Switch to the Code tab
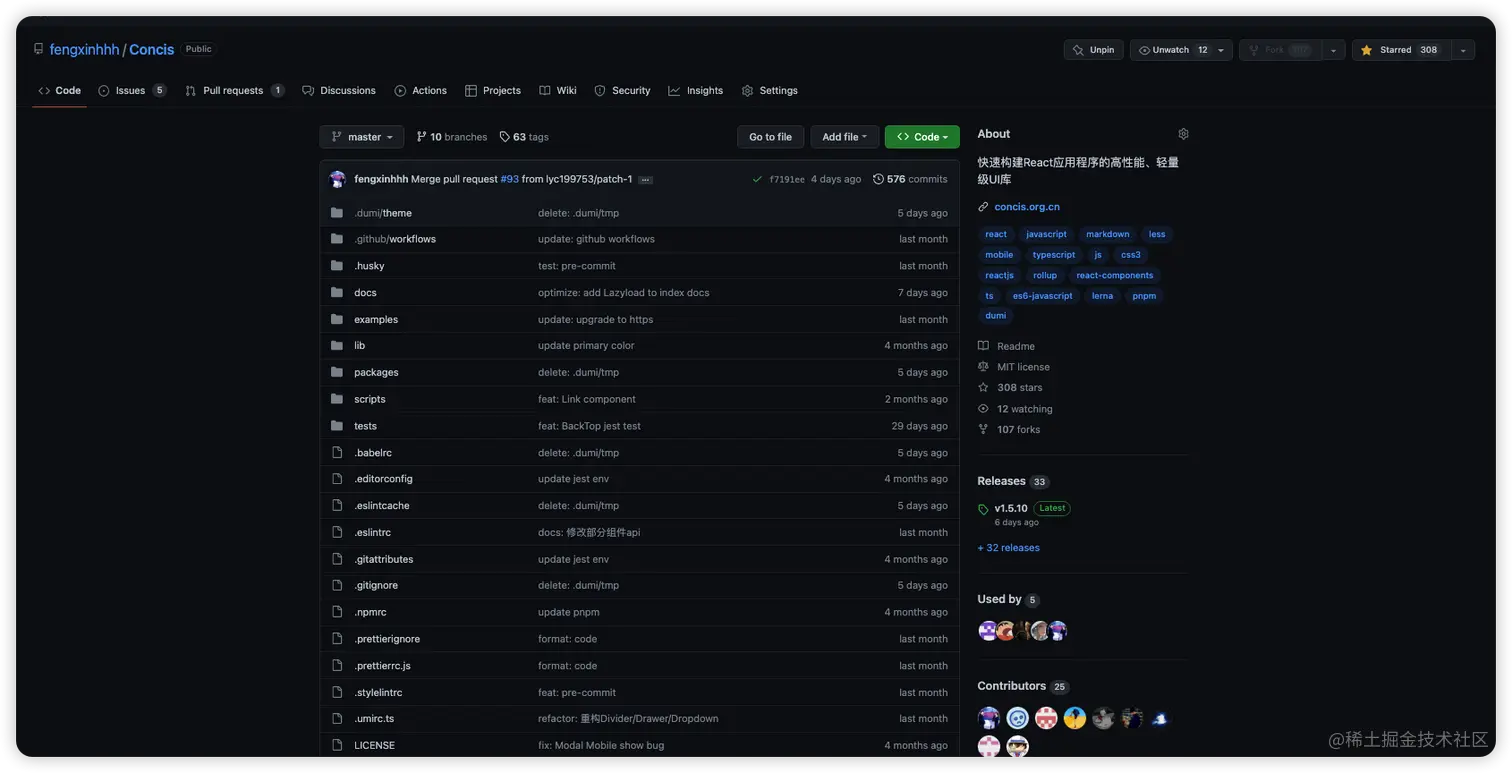This screenshot has width=1512, height=773. pyautogui.click(x=59, y=91)
